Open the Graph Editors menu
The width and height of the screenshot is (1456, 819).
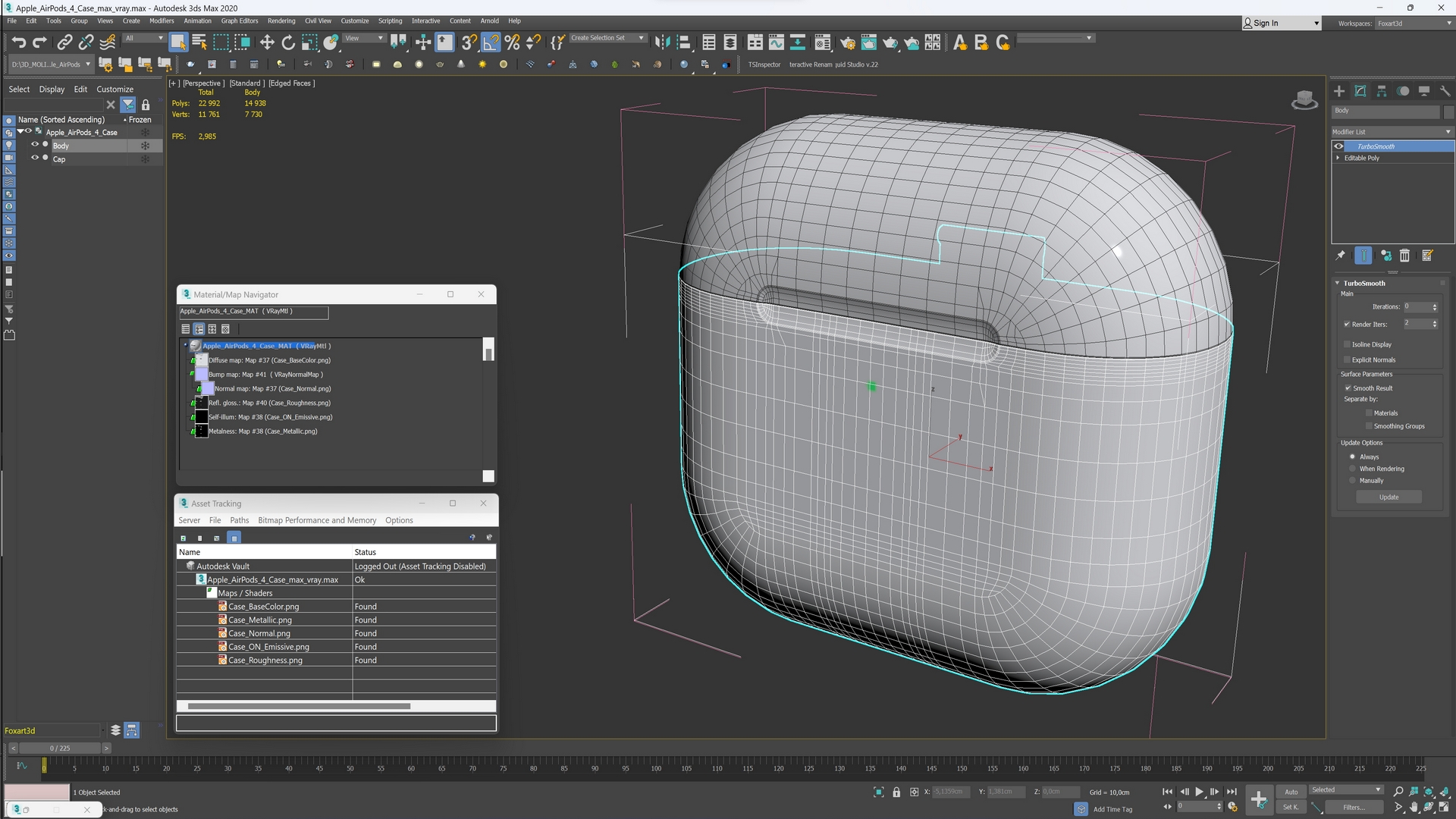240,21
